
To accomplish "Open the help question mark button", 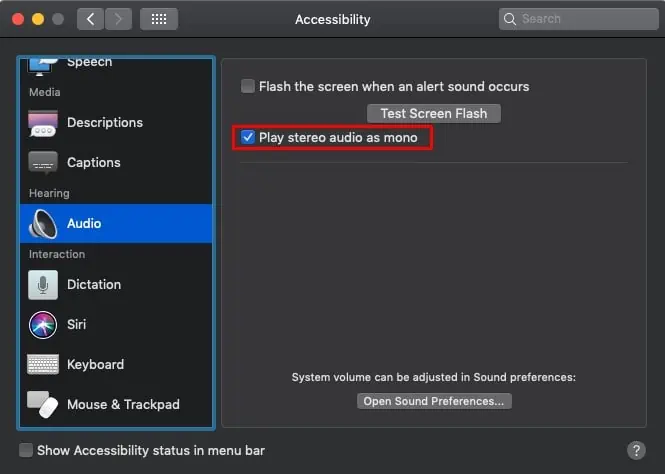I will tap(635, 451).
